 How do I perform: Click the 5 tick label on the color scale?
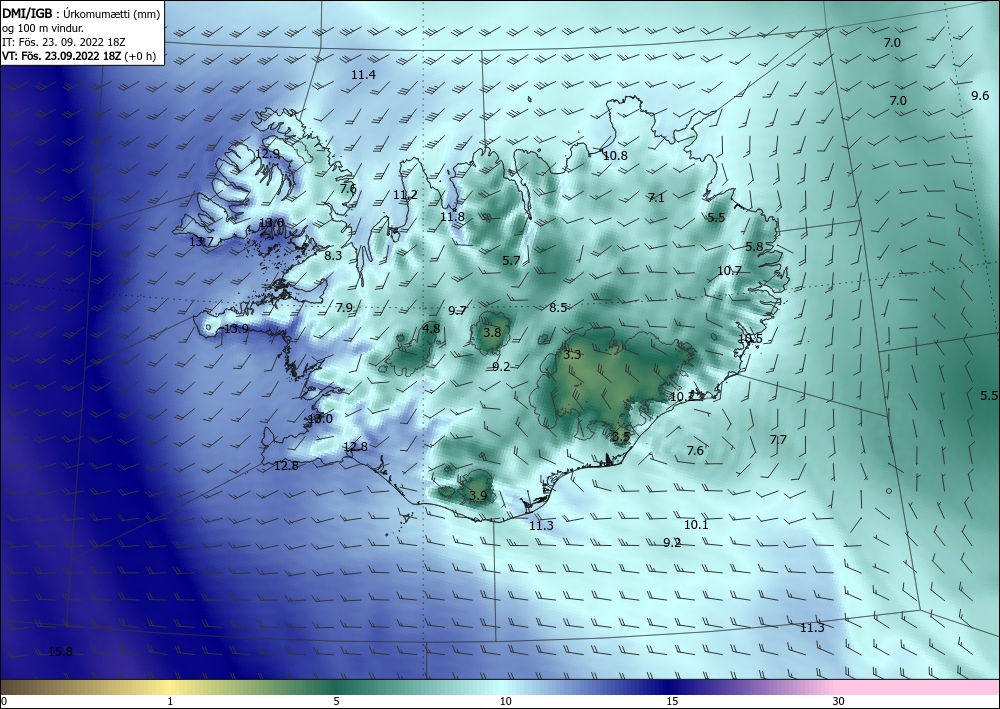tap(336, 701)
